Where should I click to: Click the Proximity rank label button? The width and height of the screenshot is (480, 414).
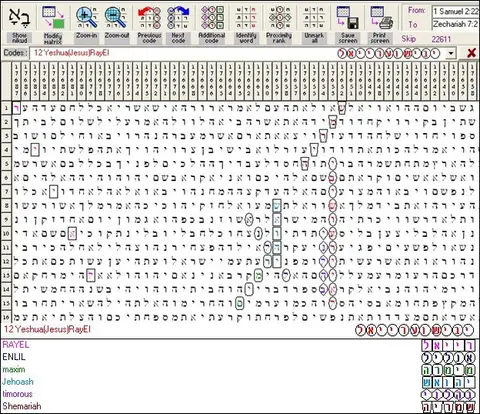[279, 38]
